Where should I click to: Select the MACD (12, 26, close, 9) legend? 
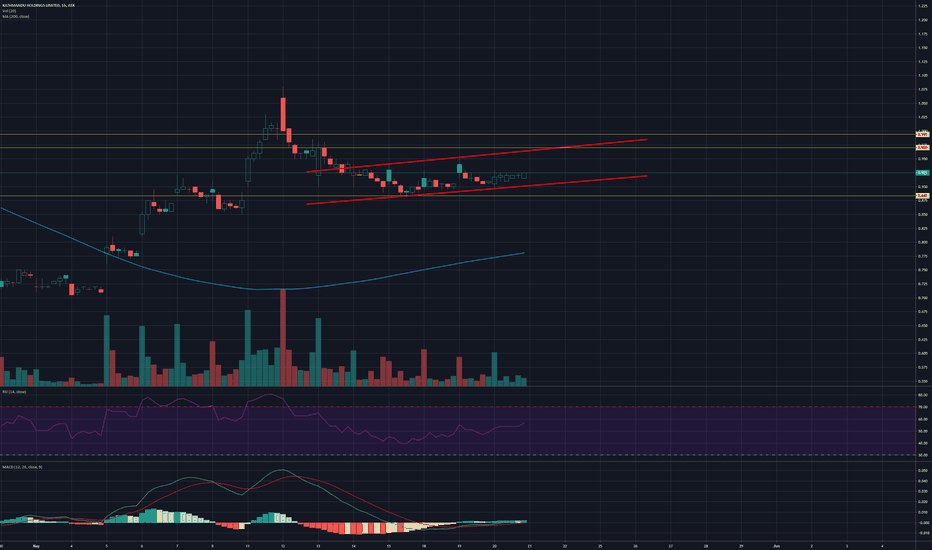22,467
